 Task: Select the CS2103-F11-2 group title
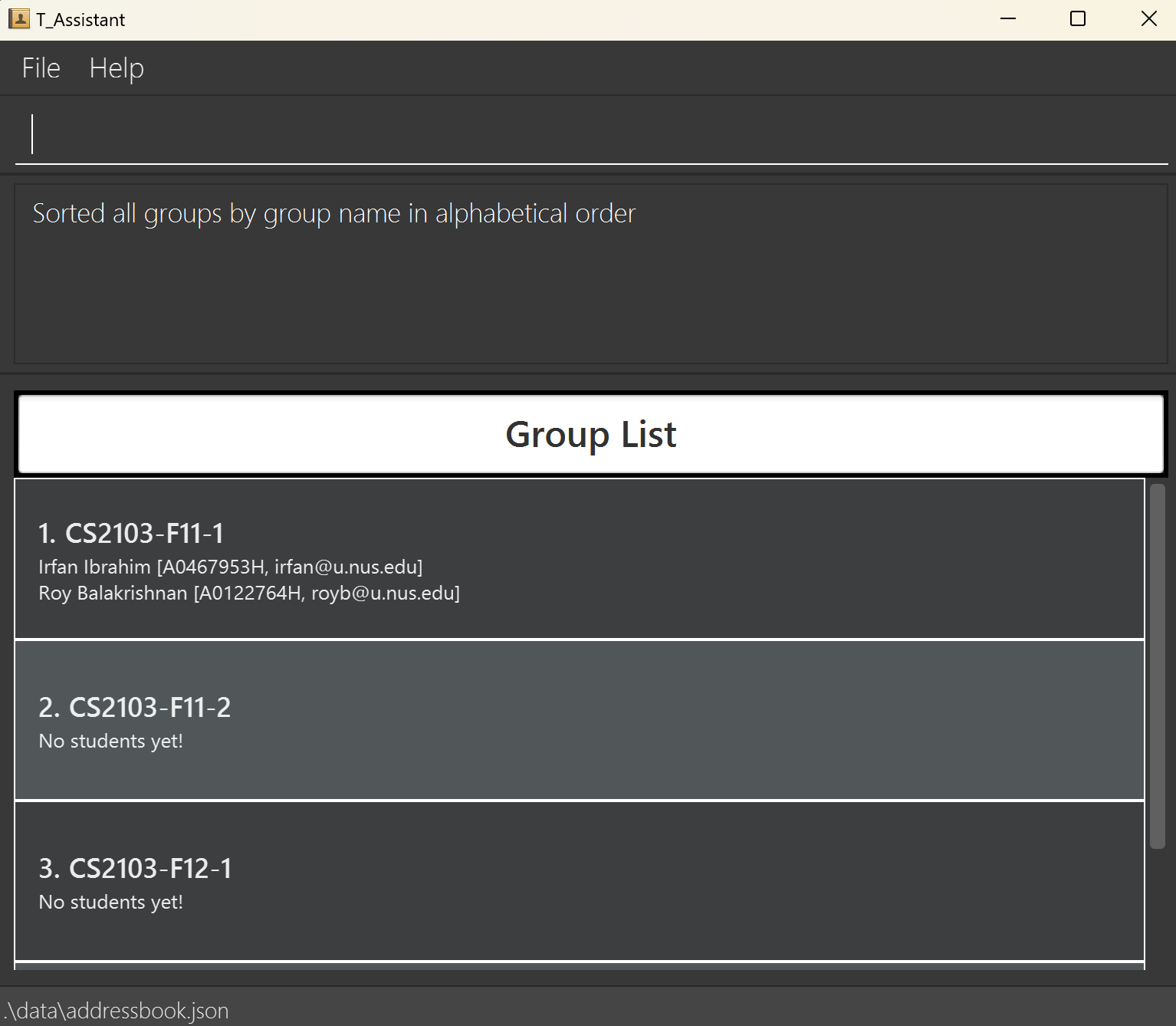[x=135, y=708]
